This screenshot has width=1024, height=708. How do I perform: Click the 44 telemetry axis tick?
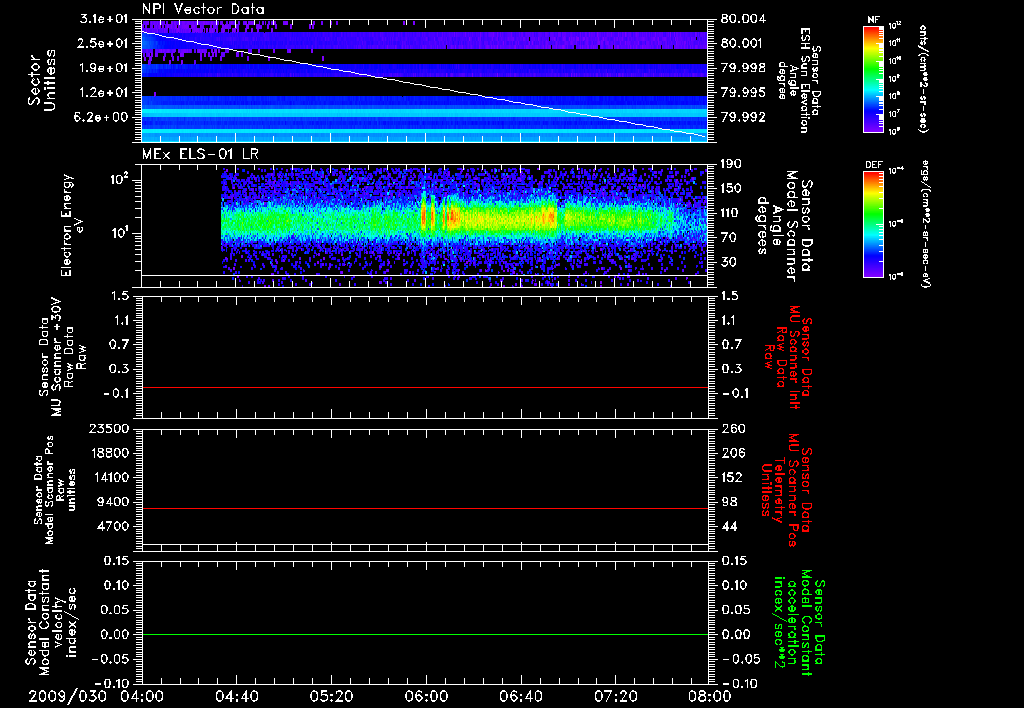[729, 526]
